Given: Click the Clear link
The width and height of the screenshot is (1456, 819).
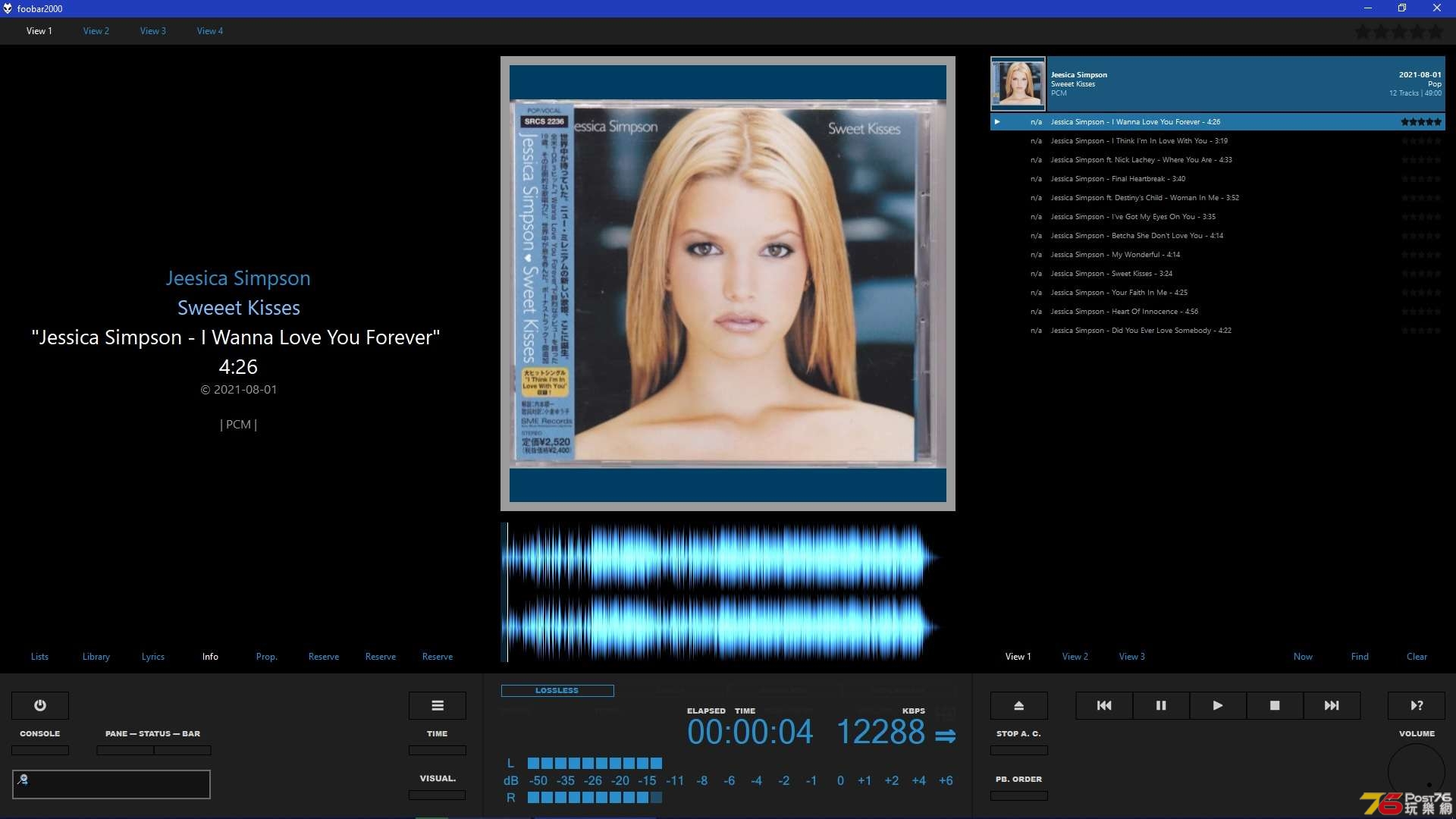Looking at the screenshot, I should click(x=1417, y=657).
